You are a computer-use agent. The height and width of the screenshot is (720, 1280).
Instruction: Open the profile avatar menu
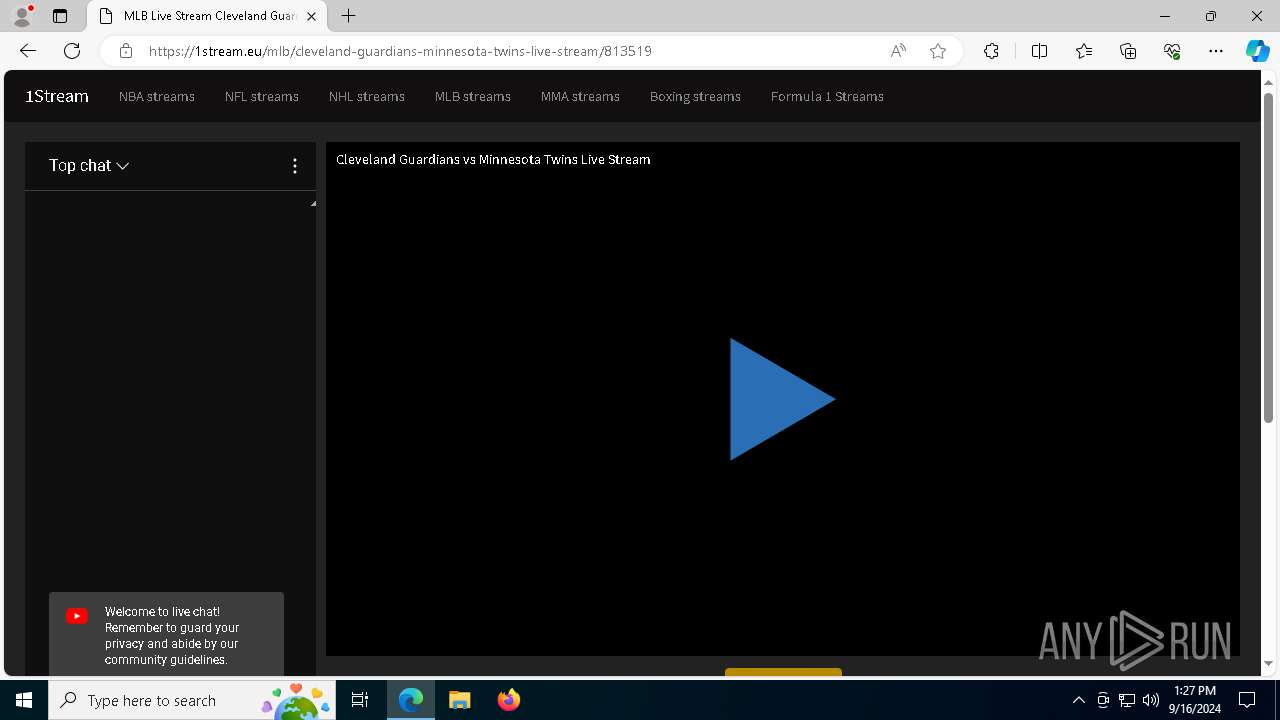click(22, 16)
